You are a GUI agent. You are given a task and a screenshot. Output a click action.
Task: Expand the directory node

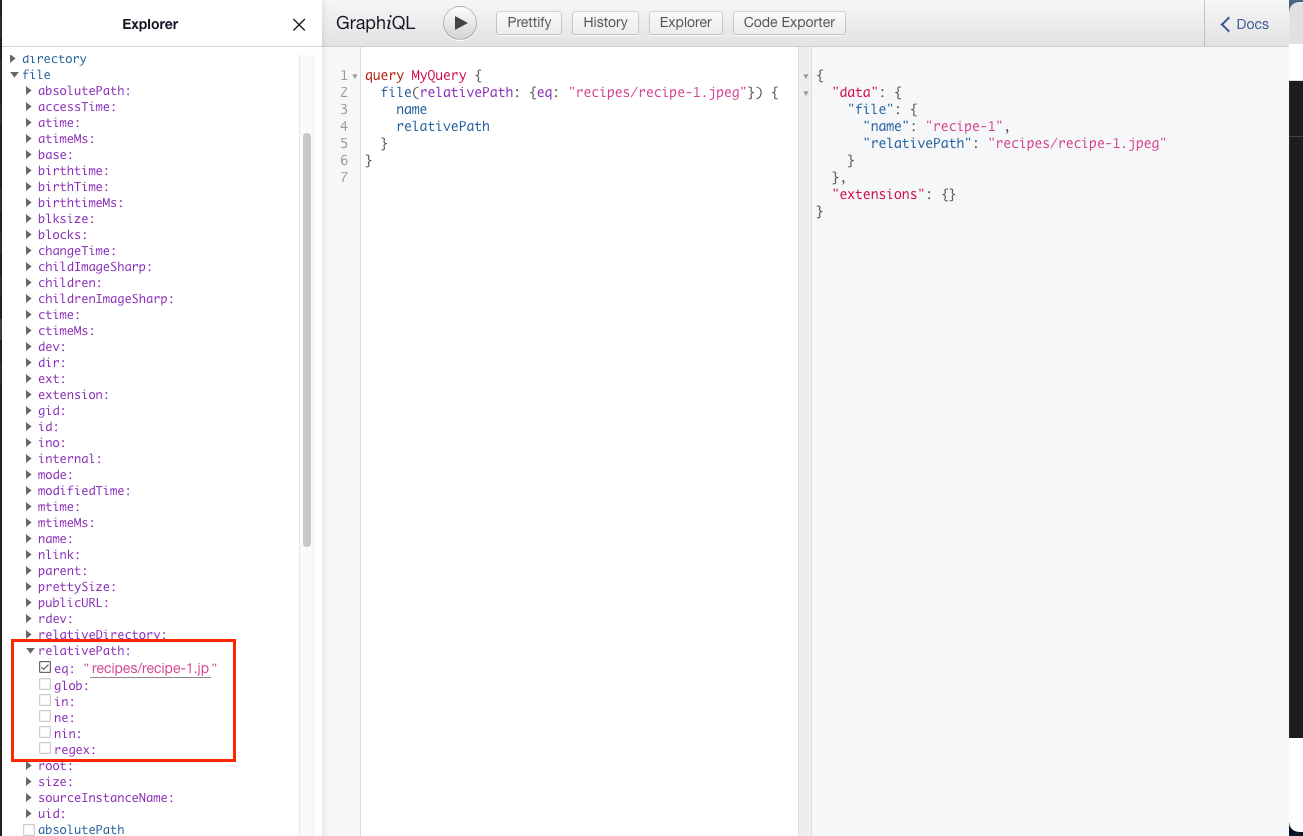click(x=14, y=59)
